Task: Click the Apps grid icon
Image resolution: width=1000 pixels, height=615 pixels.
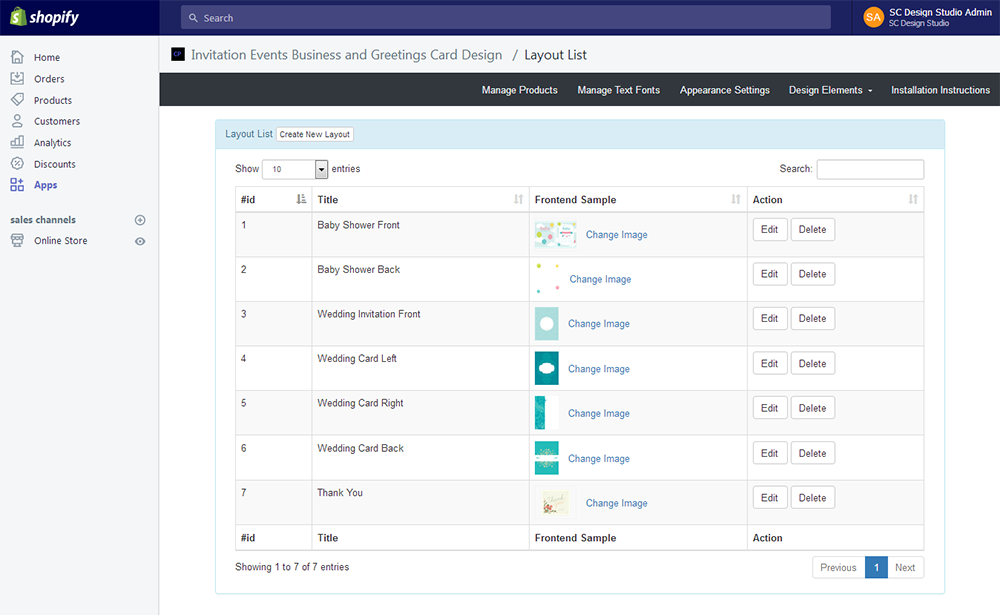Action: point(17,184)
